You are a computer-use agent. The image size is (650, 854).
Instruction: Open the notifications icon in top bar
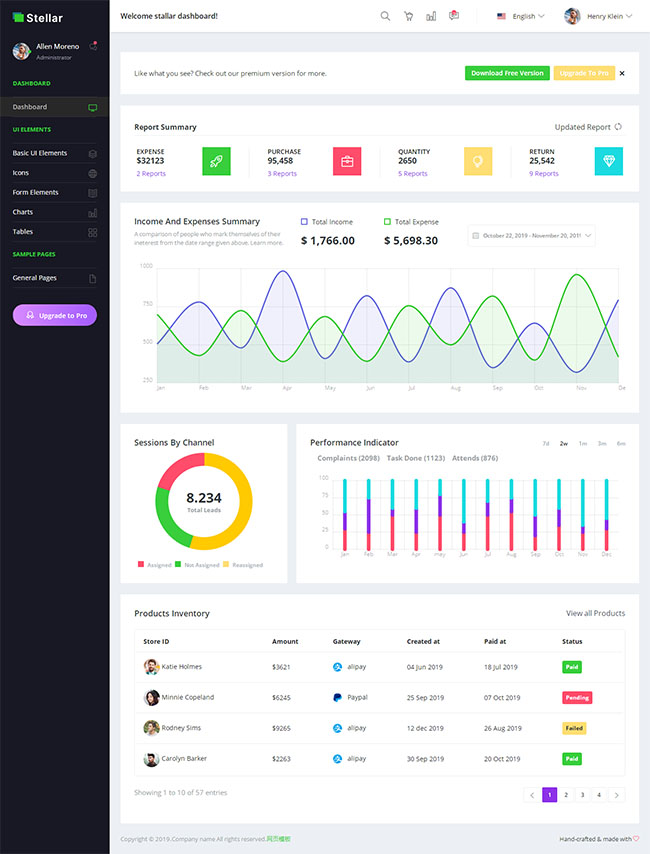[454, 16]
